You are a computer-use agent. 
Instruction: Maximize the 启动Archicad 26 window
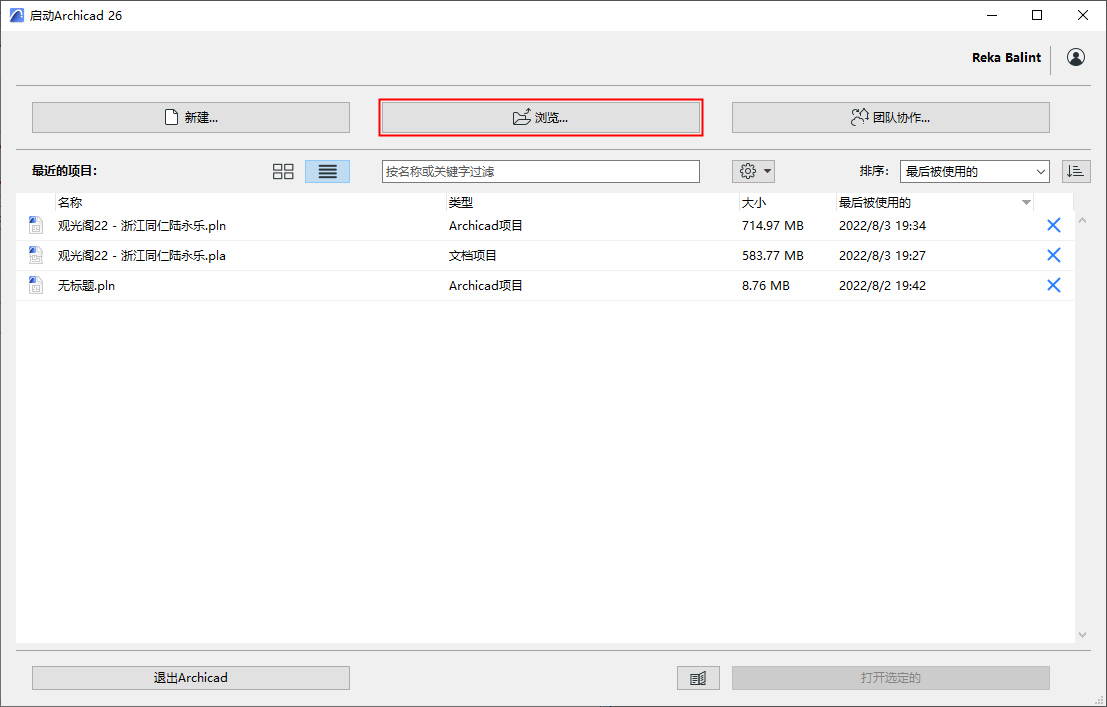[1036, 16]
